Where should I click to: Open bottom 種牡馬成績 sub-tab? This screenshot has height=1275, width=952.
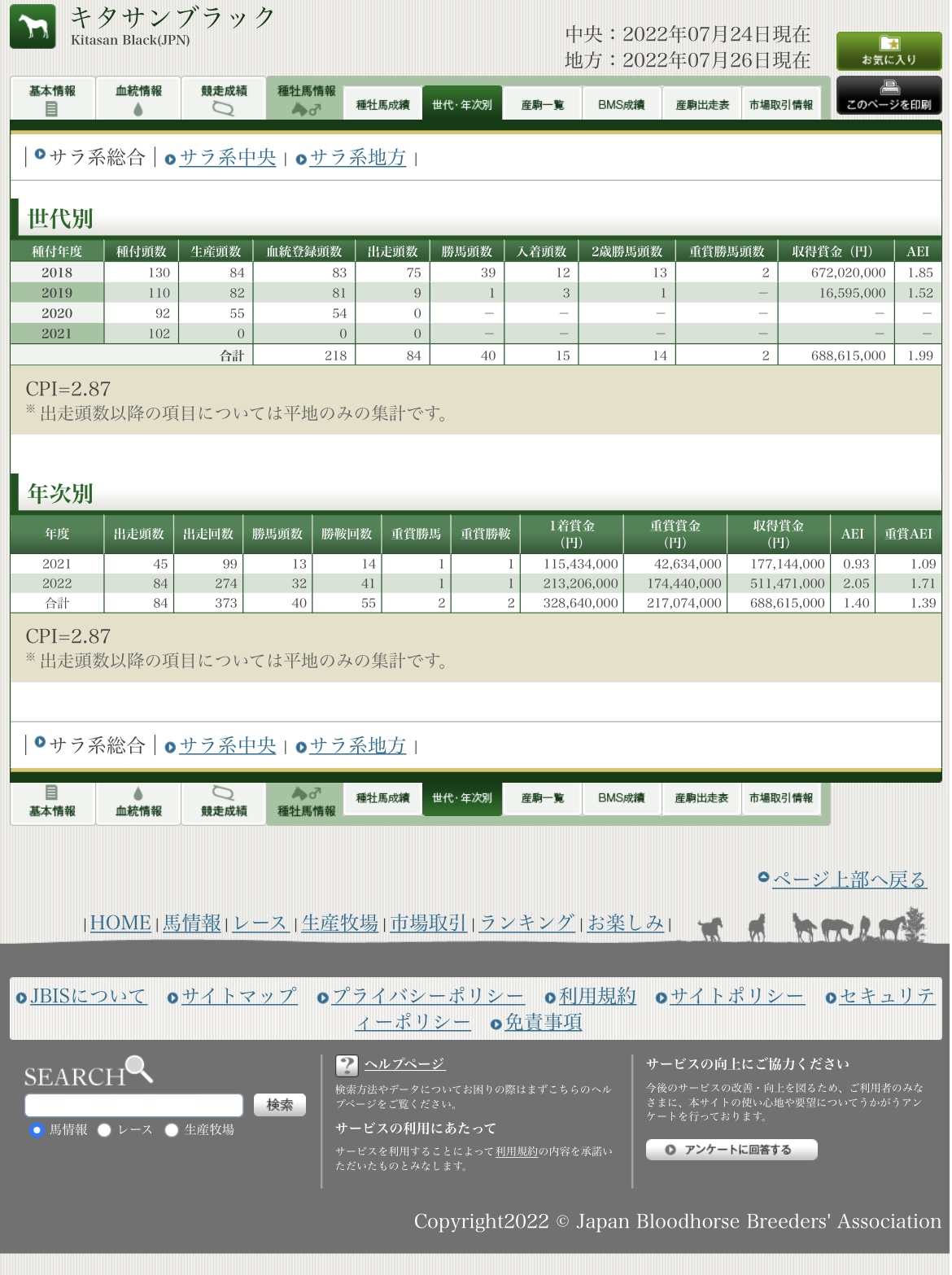click(x=382, y=798)
